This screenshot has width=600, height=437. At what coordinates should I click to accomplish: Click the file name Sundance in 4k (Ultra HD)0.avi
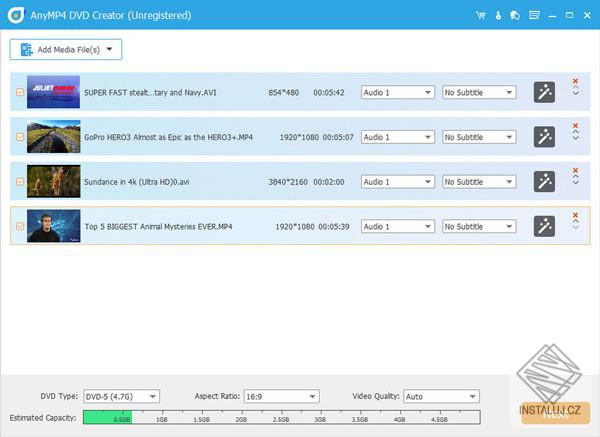(x=137, y=182)
